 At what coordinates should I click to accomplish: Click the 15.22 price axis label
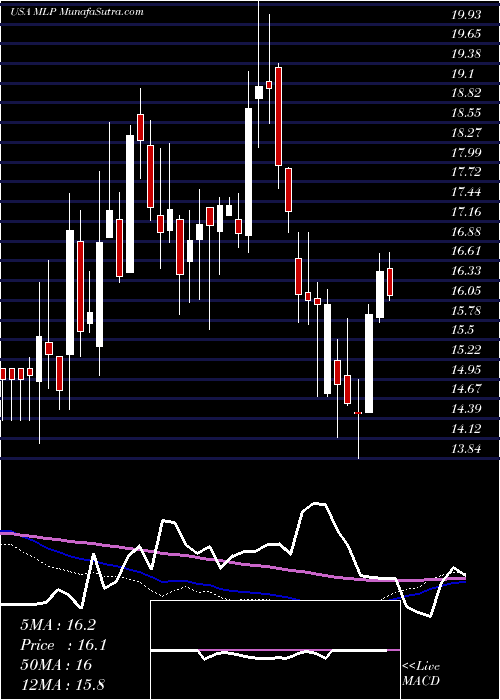point(466,350)
